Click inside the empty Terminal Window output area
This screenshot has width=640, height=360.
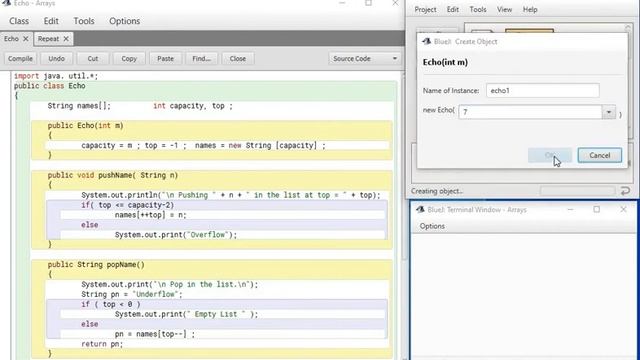[x=524, y=296]
